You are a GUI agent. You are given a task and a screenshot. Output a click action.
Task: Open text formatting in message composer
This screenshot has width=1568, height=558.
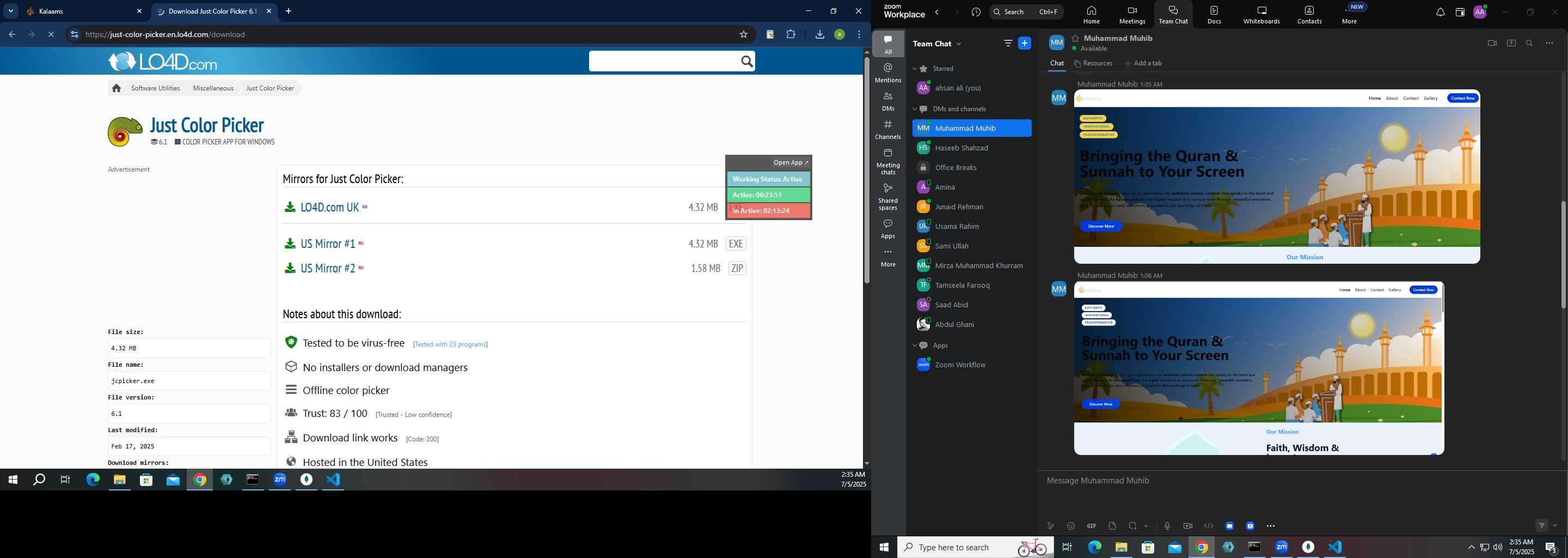coord(1050,526)
